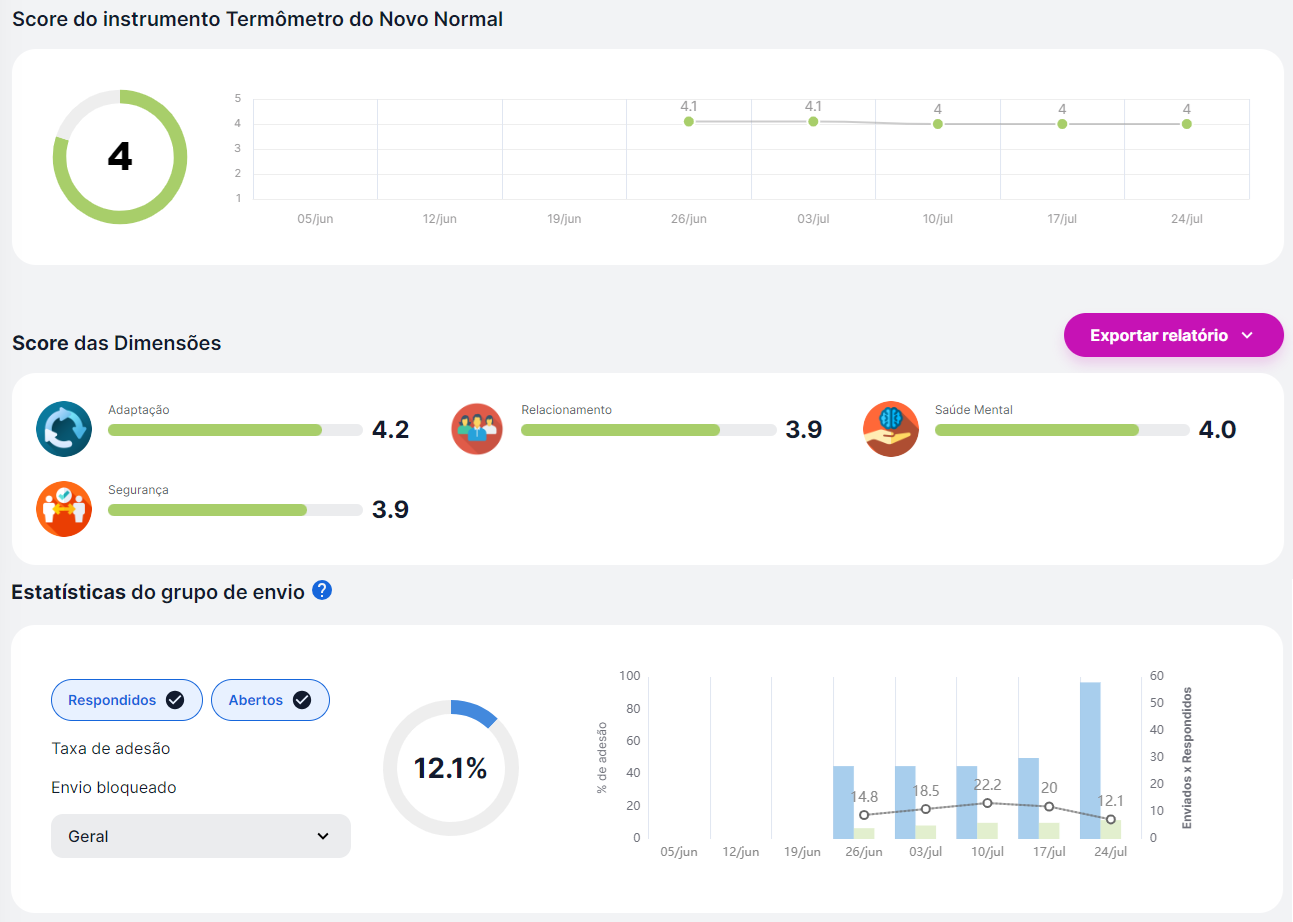Select the 12.1 data point on adhesion chart

pos(1110,820)
